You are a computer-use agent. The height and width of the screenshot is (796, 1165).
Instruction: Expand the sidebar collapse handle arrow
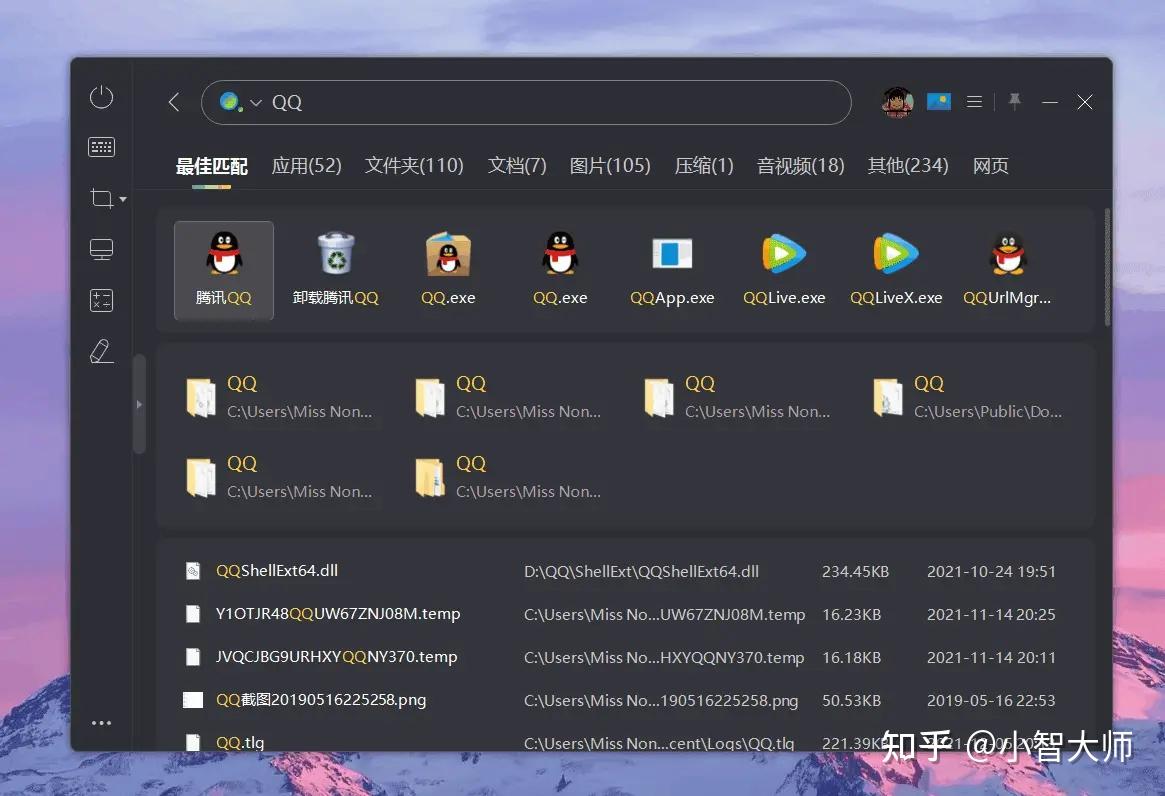pos(139,404)
